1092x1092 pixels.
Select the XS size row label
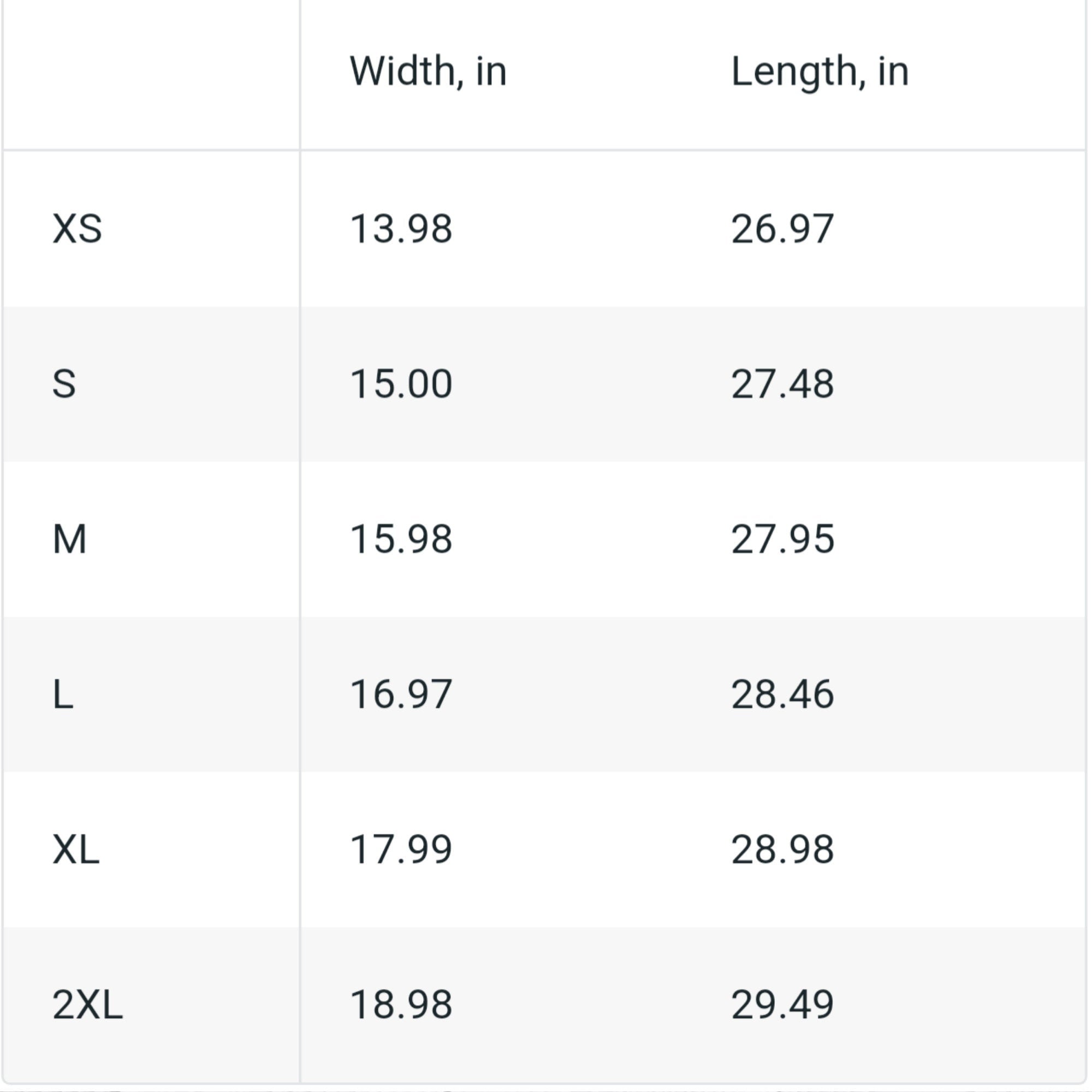77,229
